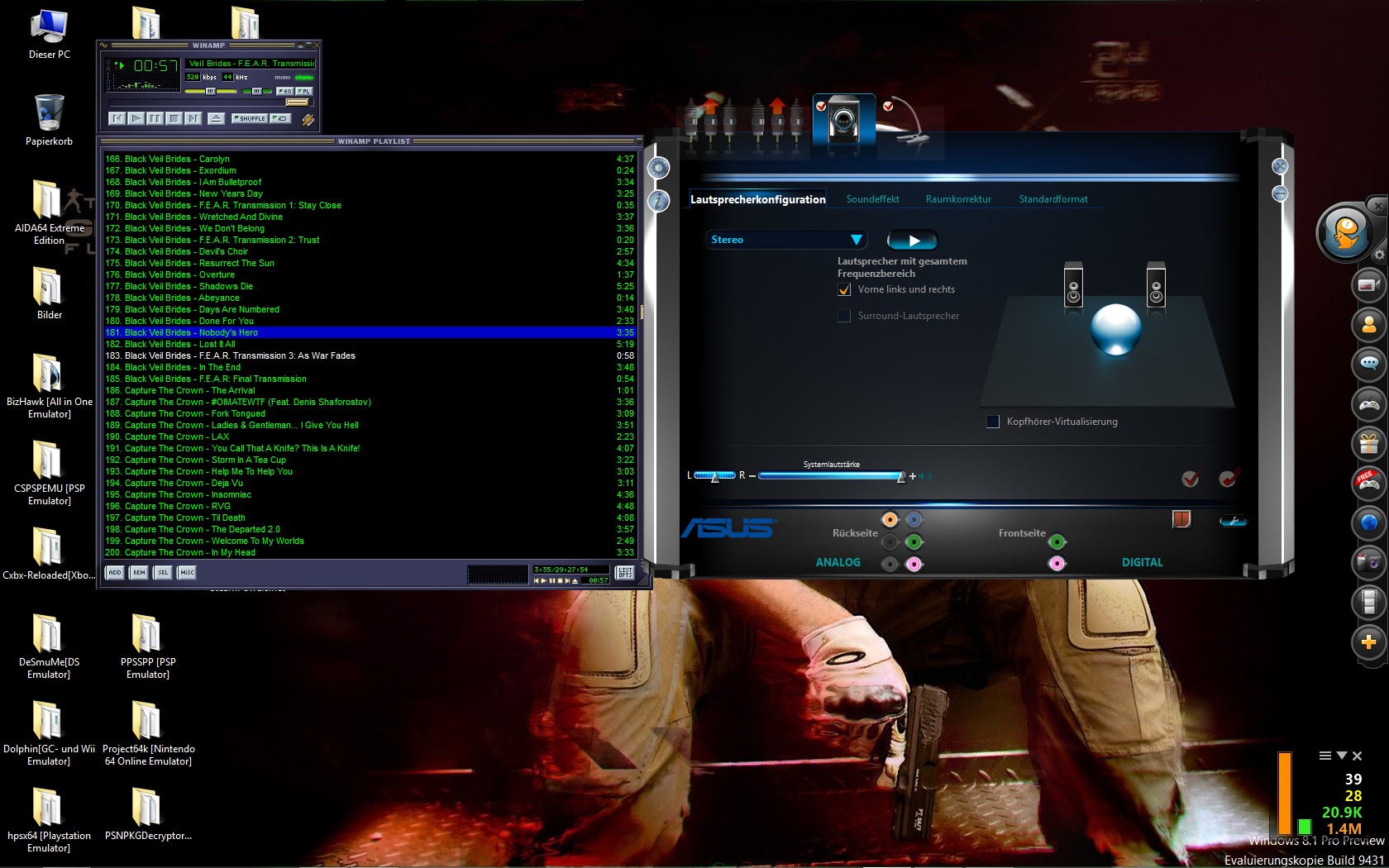This screenshot has height=868, width=1389.
Task: Switch to the Soundeffekt tab
Action: (872, 199)
